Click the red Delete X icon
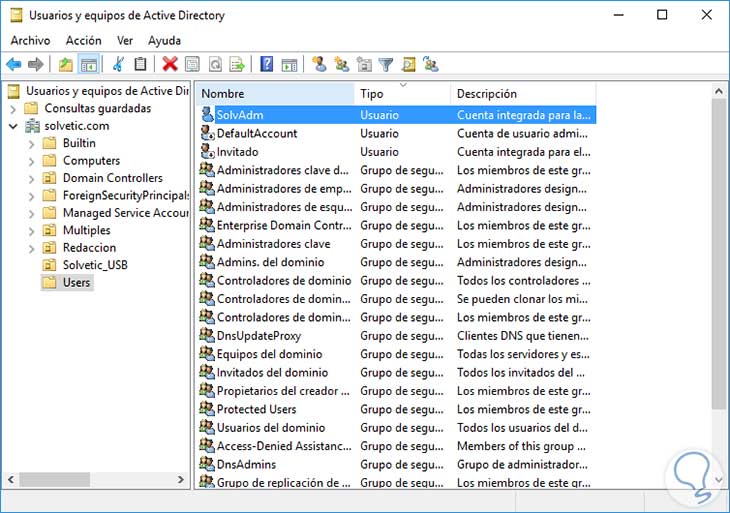This screenshot has height=513, width=730. 170,64
